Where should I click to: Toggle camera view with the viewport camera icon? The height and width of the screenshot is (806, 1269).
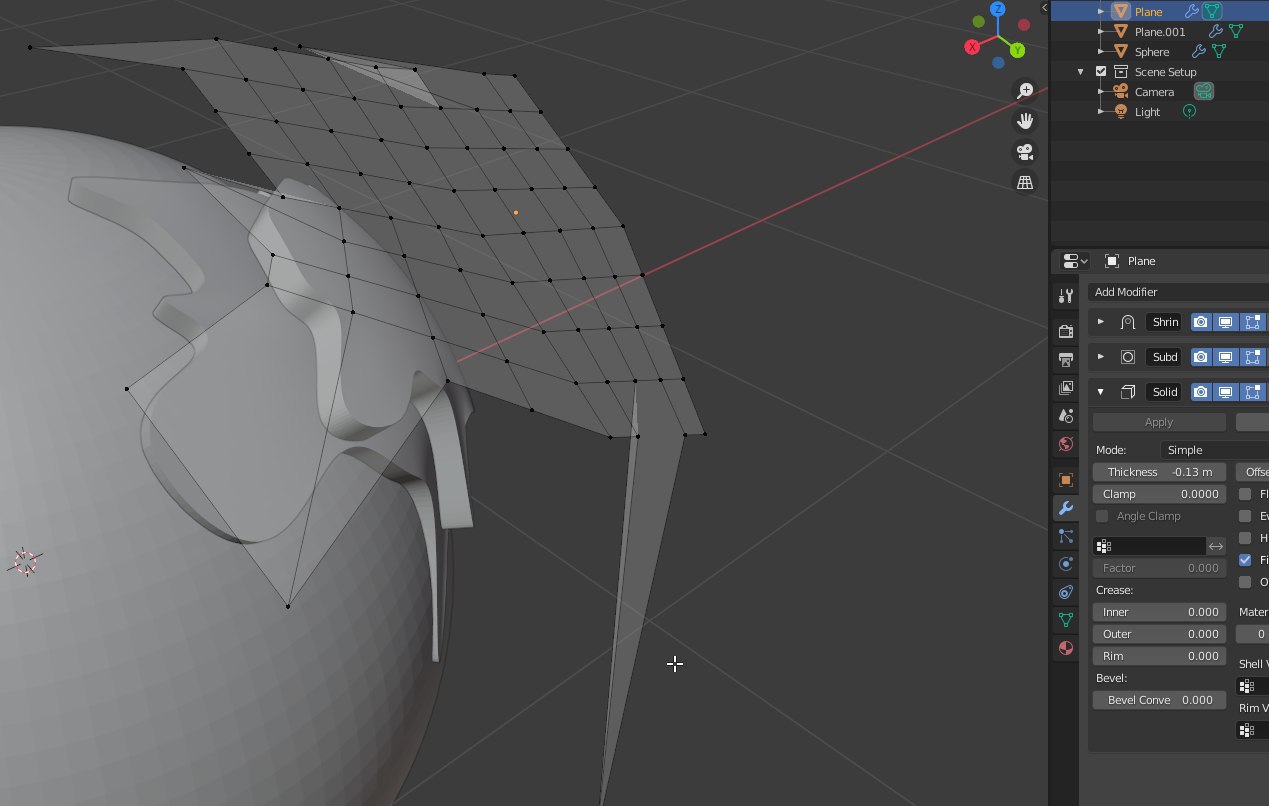pos(1025,152)
